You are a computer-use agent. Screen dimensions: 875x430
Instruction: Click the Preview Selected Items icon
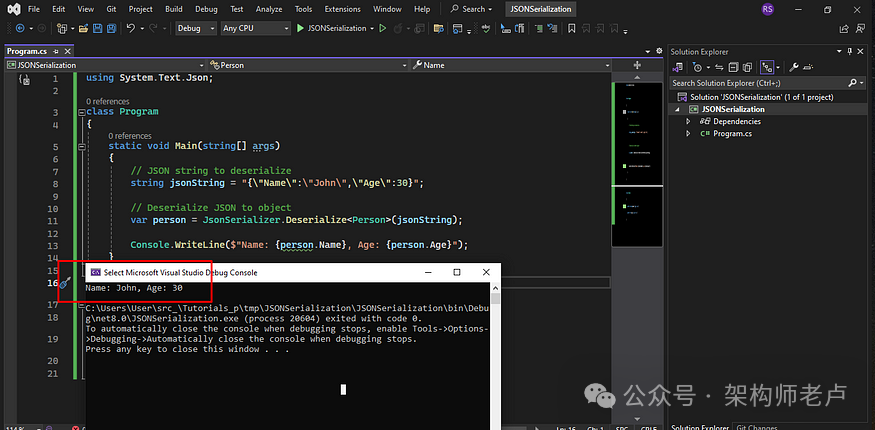click(807, 67)
